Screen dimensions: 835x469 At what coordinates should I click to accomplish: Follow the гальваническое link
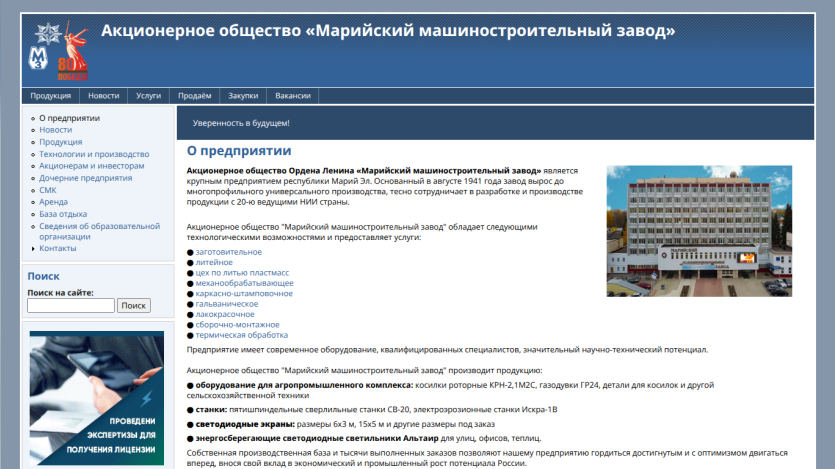[227, 304]
